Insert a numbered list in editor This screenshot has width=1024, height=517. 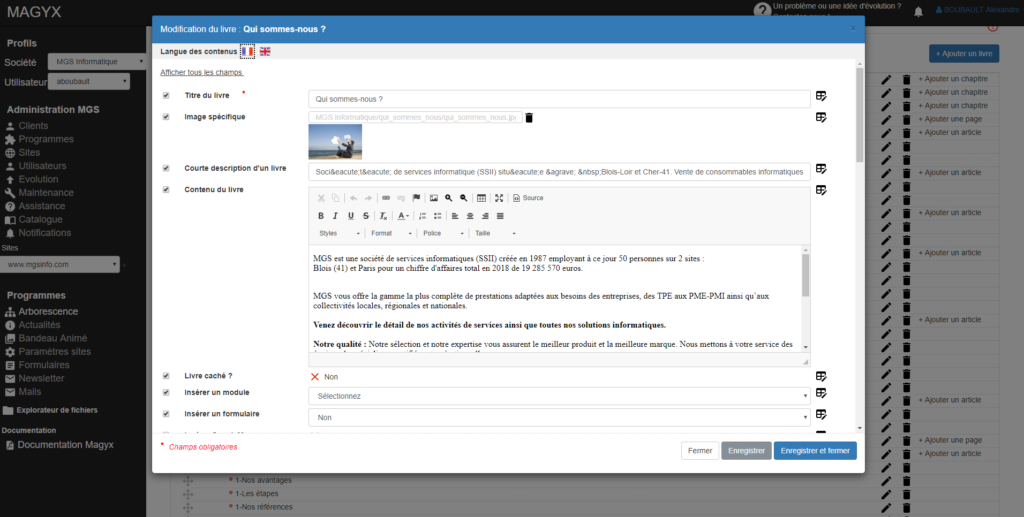tap(423, 216)
